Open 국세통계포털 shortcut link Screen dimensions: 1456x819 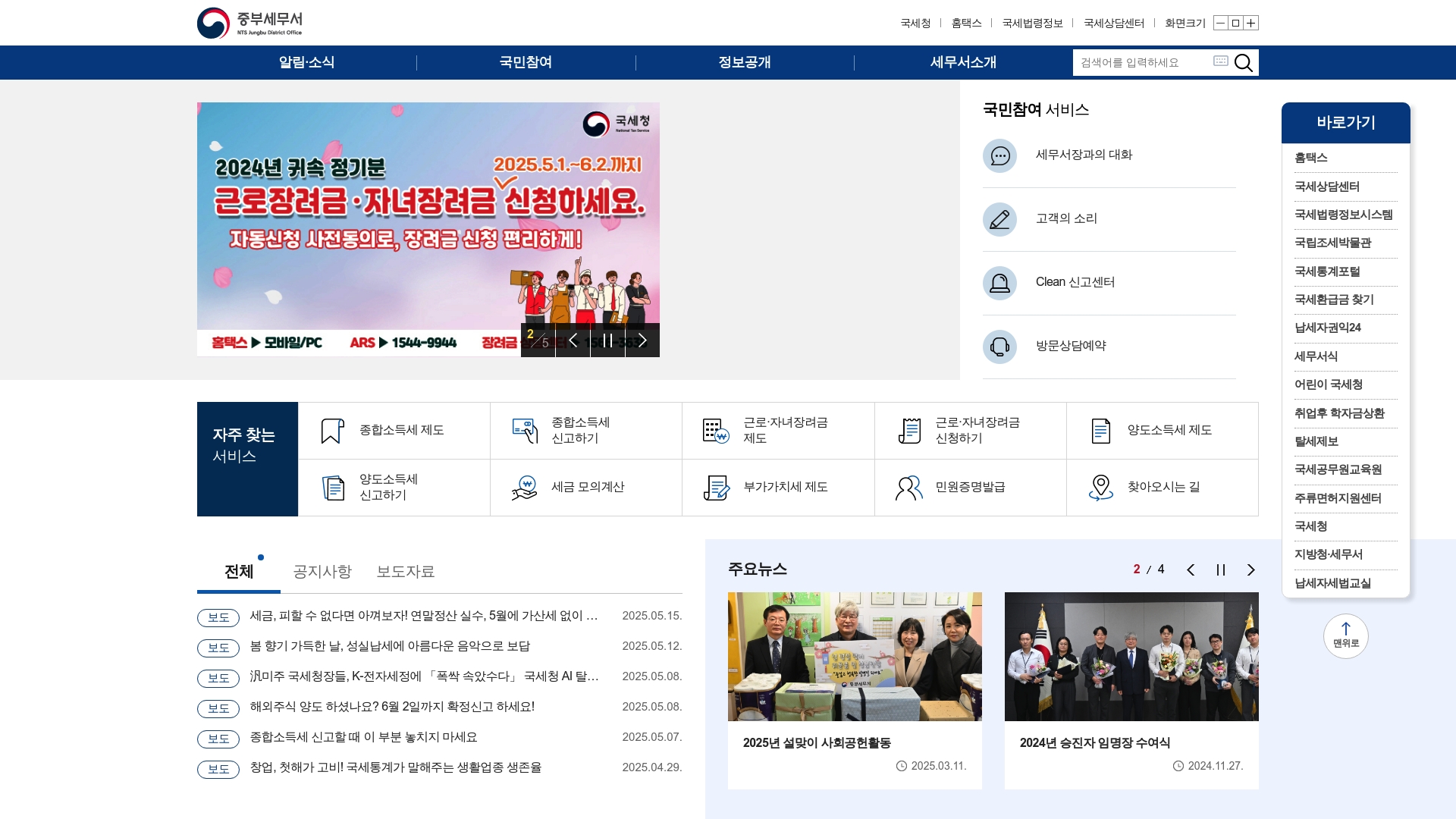pos(1327,271)
